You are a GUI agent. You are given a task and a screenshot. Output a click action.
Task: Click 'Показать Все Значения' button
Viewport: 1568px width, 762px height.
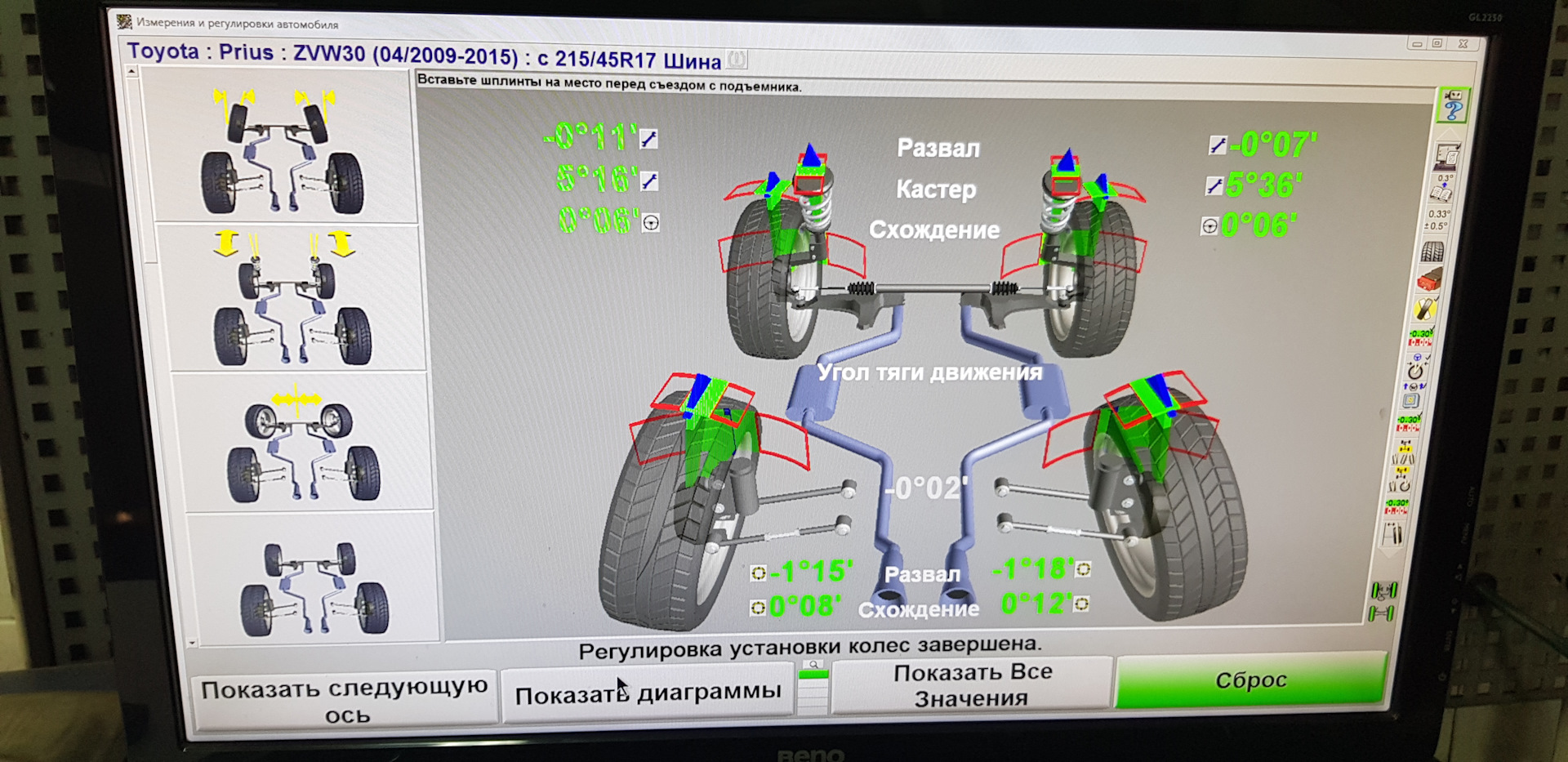pos(972,684)
